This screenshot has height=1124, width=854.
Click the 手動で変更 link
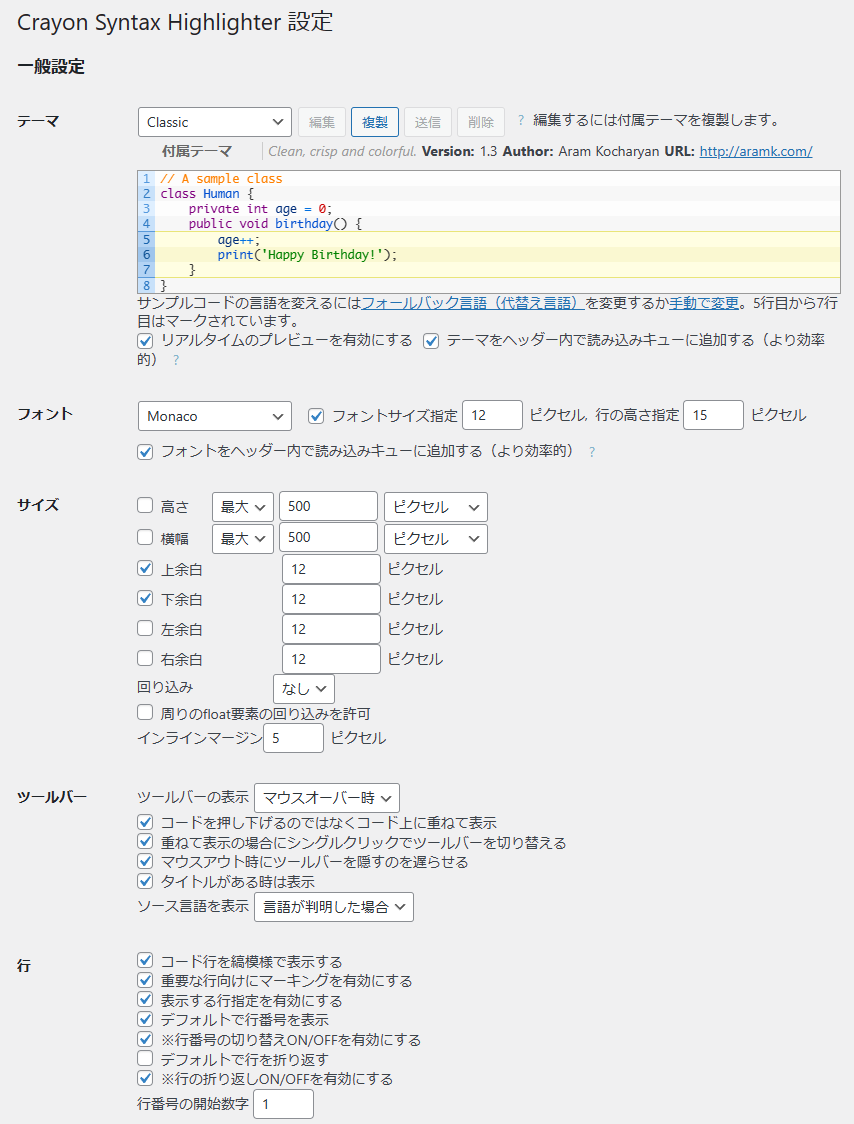(703, 303)
